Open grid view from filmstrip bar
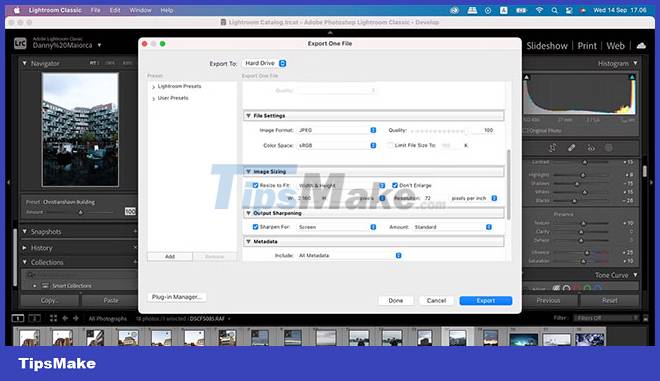660x381 pixels. click(x=53, y=318)
